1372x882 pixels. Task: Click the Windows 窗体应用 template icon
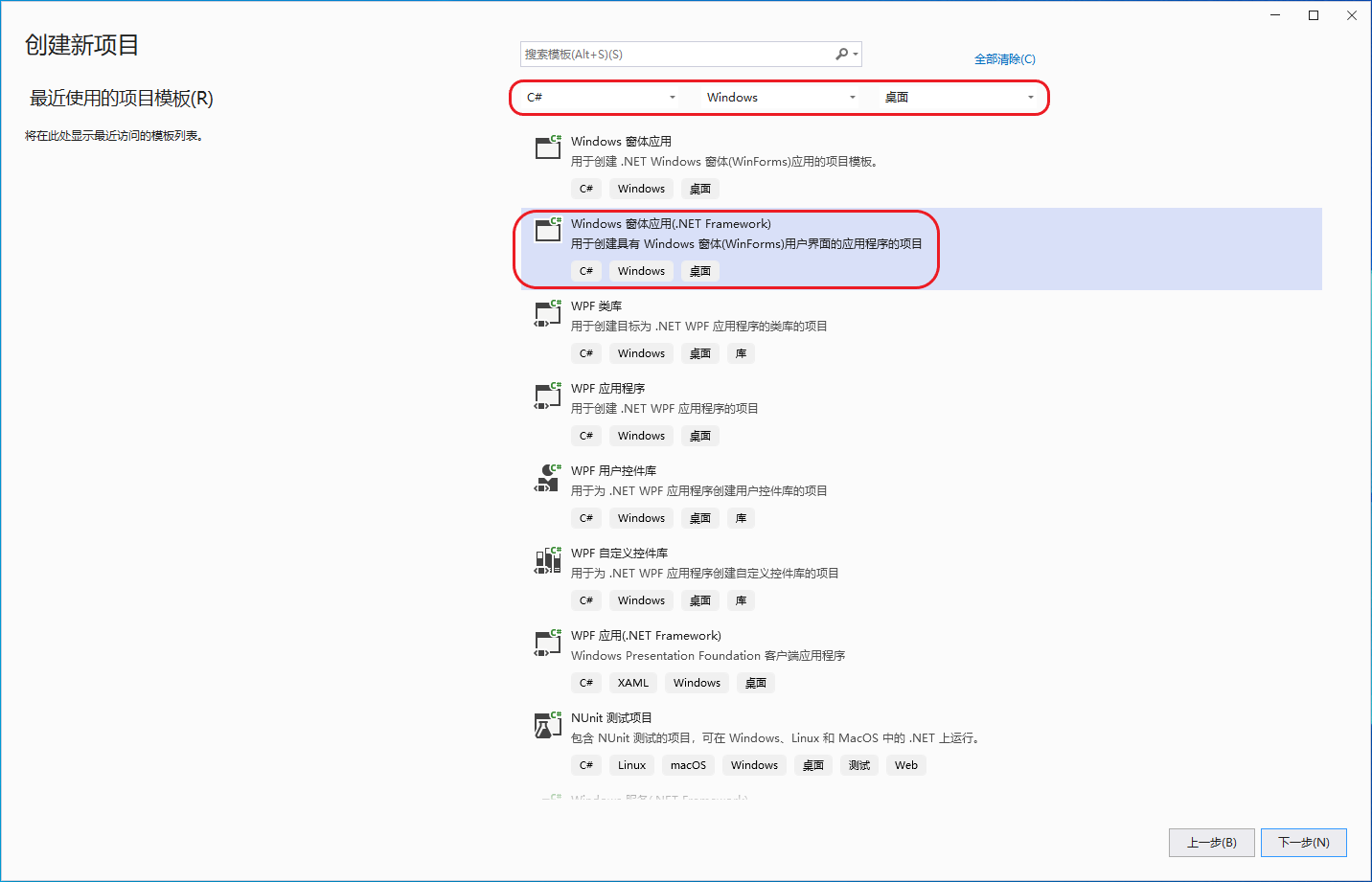548,147
